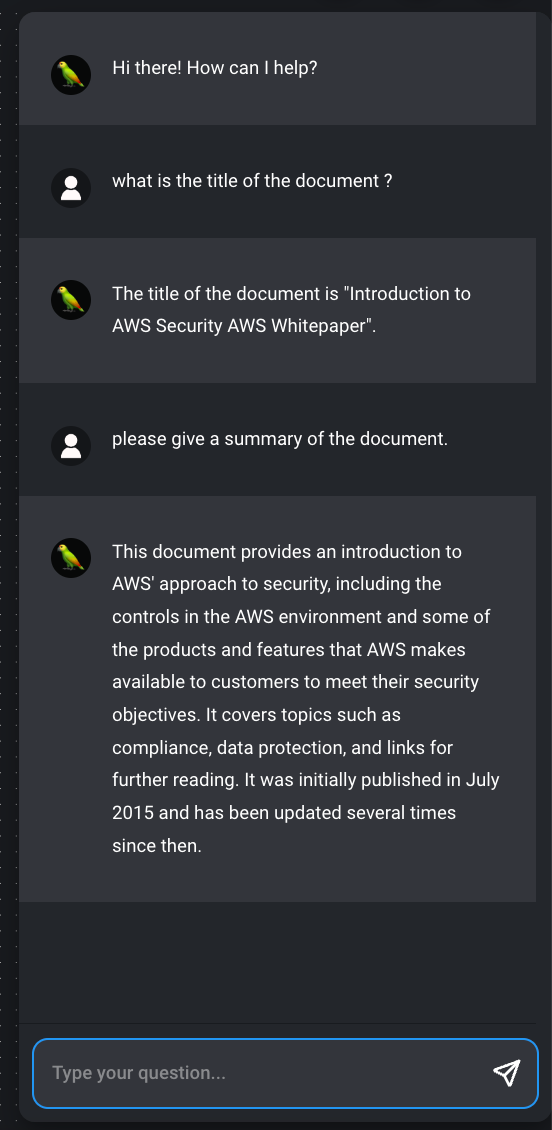Click the quoted title "Introduction to AWS Security" text
The height and width of the screenshot is (1130, 552).
coord(291,310)
